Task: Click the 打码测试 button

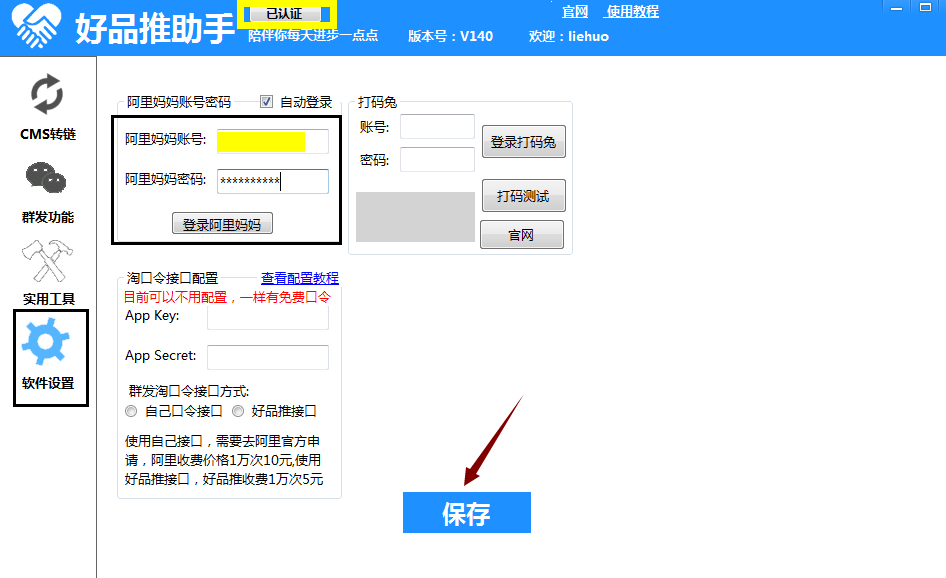Action: (524, 196)
